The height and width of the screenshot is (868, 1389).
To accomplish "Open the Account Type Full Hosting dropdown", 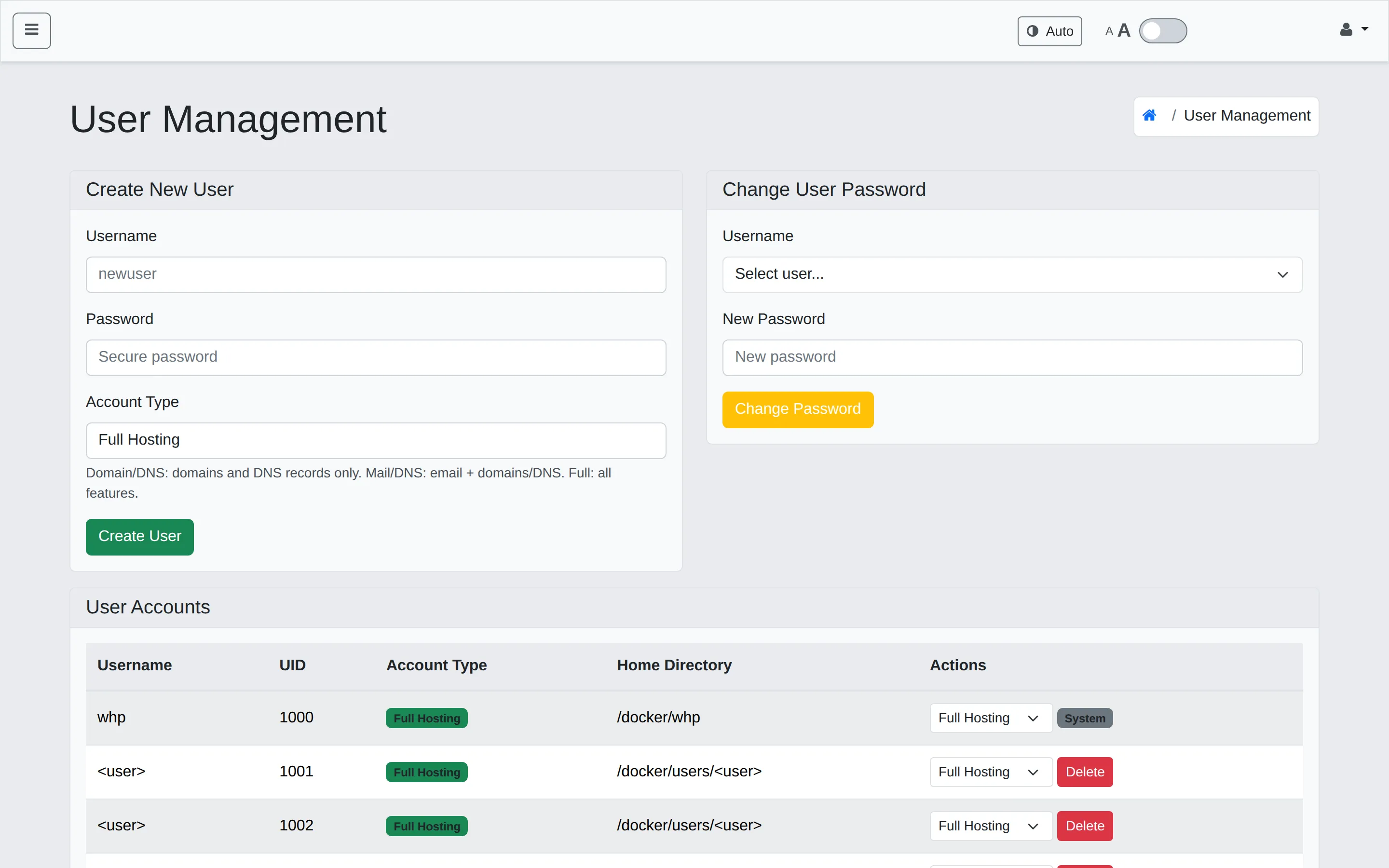I will (x=376, y=440).
